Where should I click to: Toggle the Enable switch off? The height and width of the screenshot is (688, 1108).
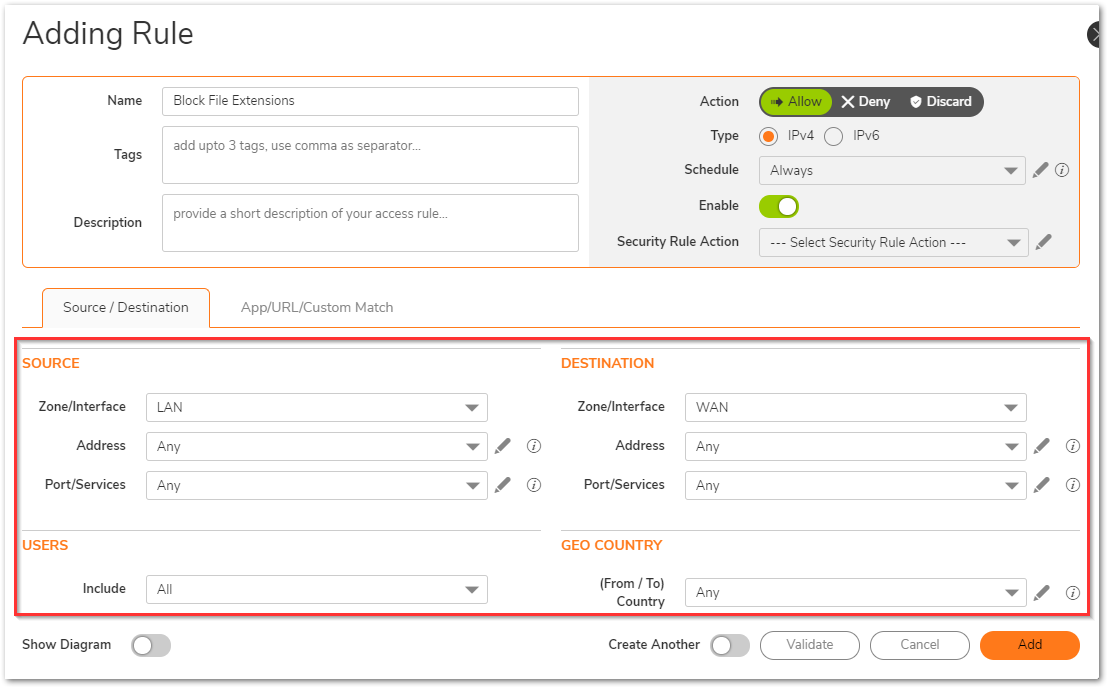click(779, 206)
